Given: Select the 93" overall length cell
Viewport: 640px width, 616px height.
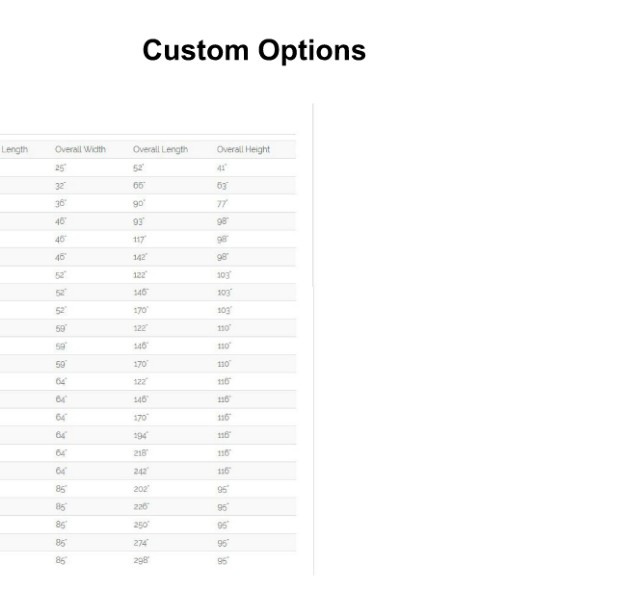Looking at the screenshot, I should tap(139, 222).
